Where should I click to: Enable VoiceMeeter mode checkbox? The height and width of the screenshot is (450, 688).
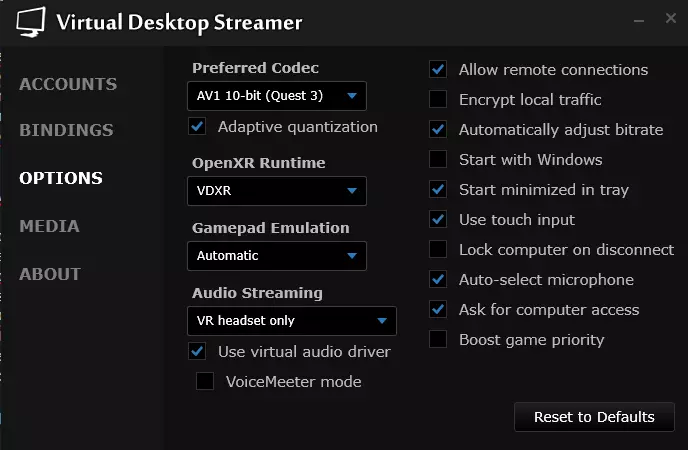point(205,381)
